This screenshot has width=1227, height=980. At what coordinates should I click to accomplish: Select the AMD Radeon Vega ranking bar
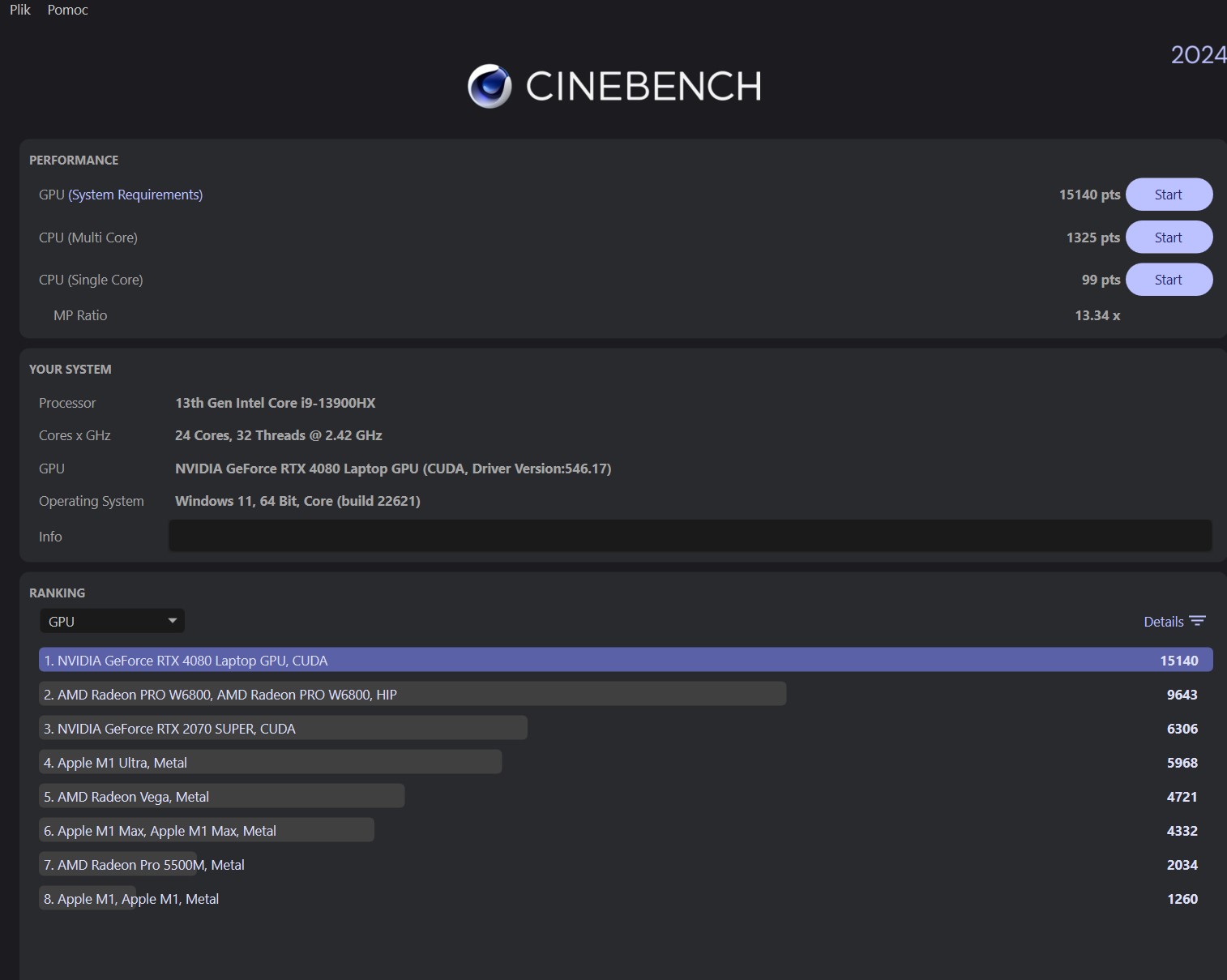[x=221, y=796]
